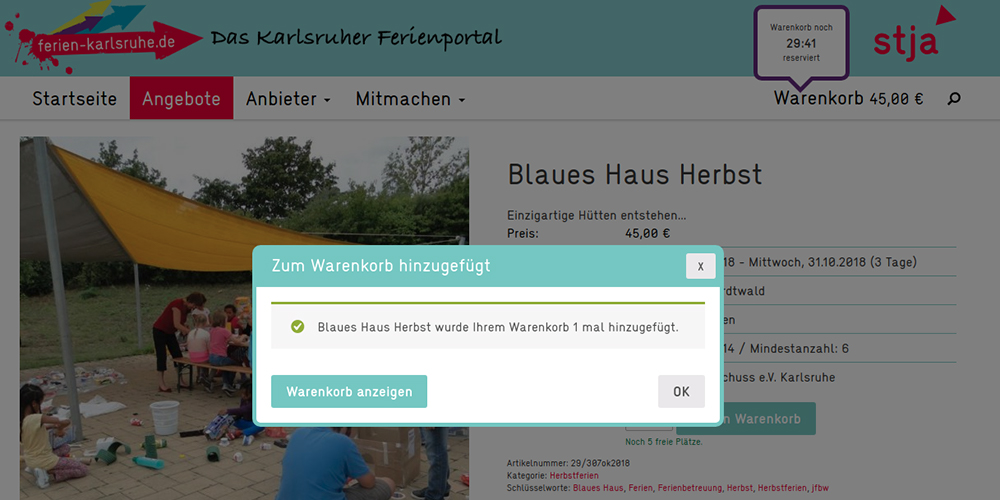The height and width of the screenshot is (500, 1000).
Task: Open the Angebote menu item
Action: pyautogui.click(x=181, y=98)
